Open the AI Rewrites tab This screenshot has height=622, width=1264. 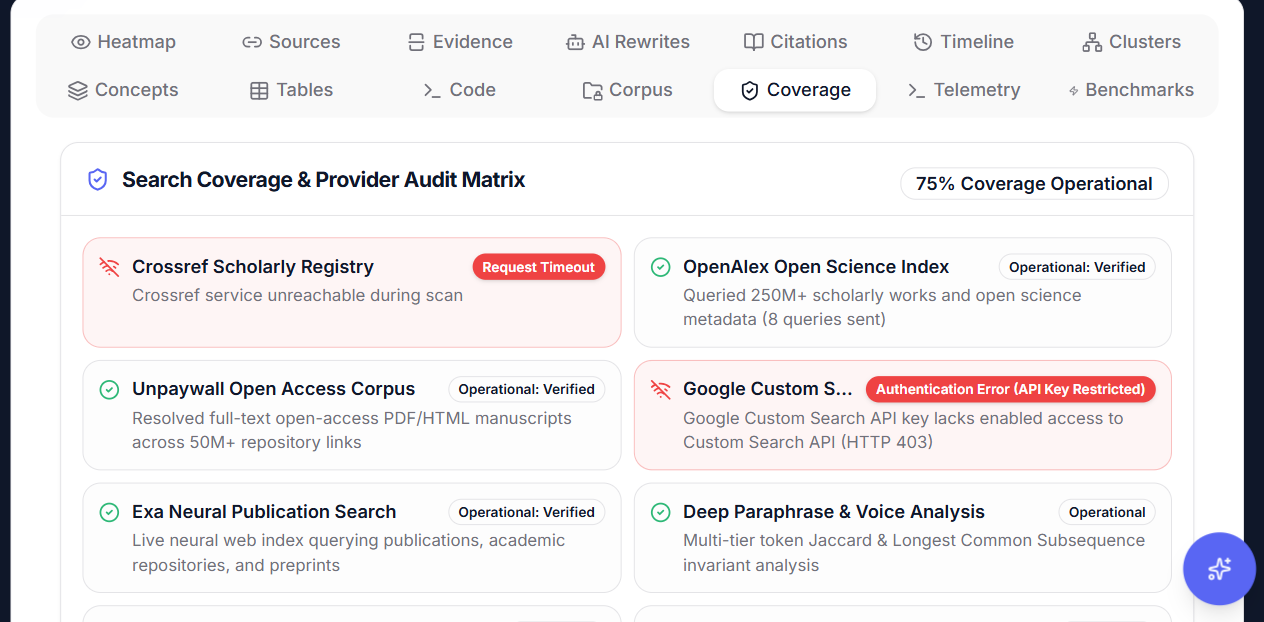click(627, 42)
